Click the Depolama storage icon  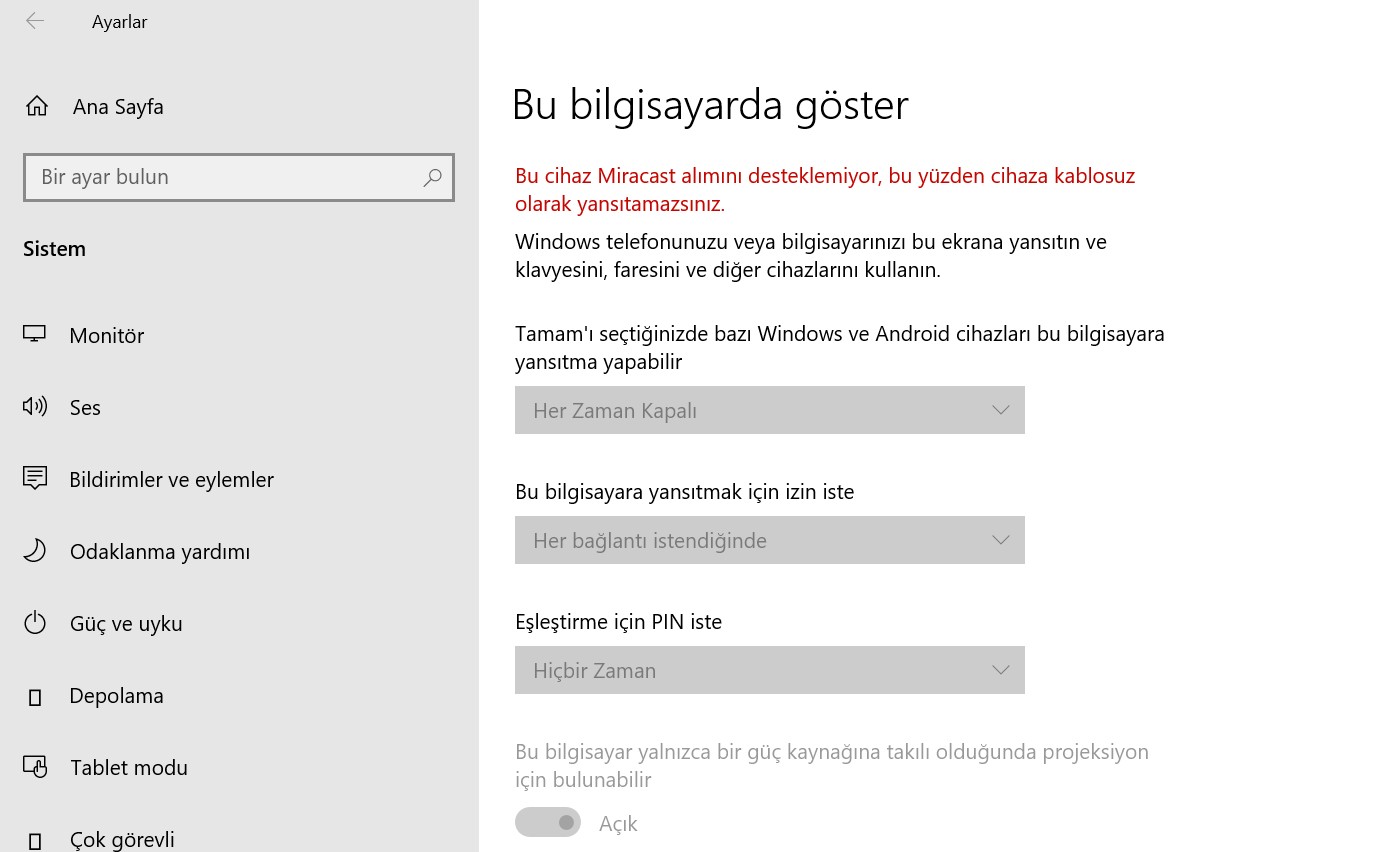click(x=35, y=697)
